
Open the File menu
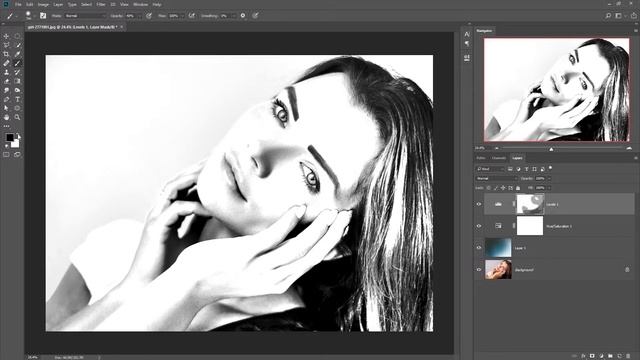pos(18,4)
